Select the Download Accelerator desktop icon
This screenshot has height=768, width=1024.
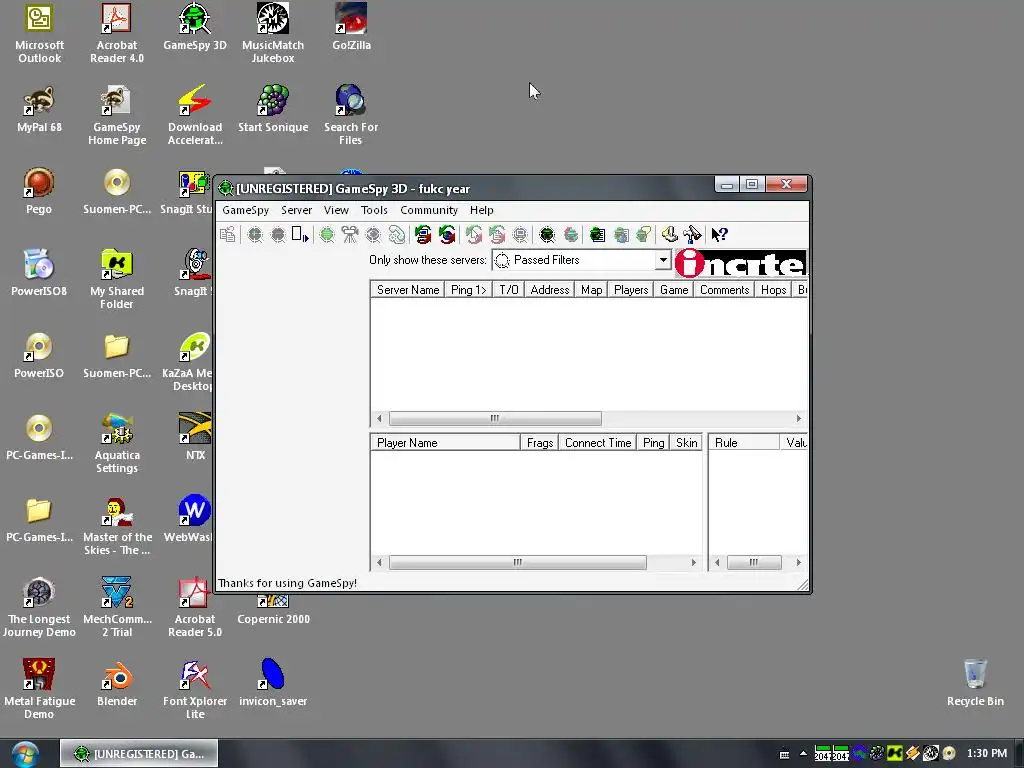195,115
